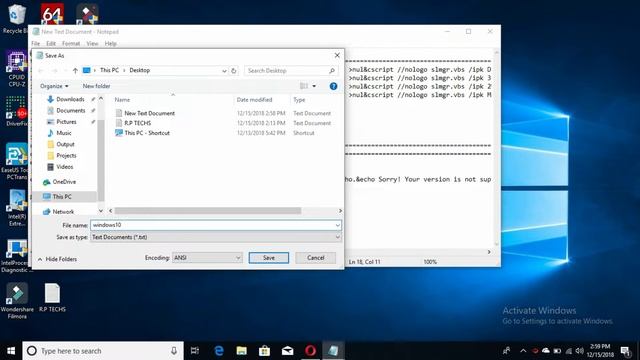Click the microphone icon in taskbar search

tap(174, 351)
